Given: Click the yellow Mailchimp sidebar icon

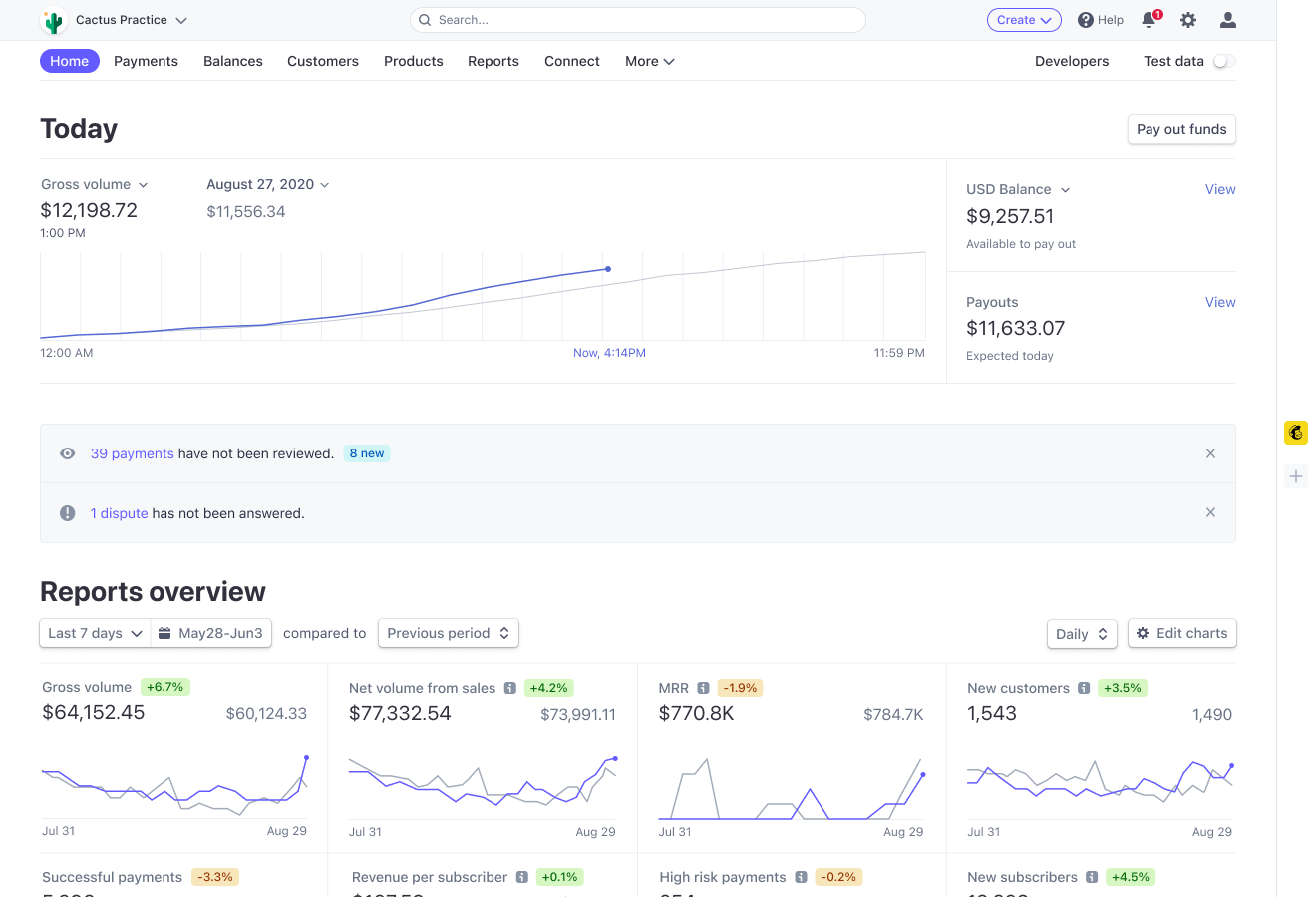Looking at the screenshot, I should (x=1295, y=433).
